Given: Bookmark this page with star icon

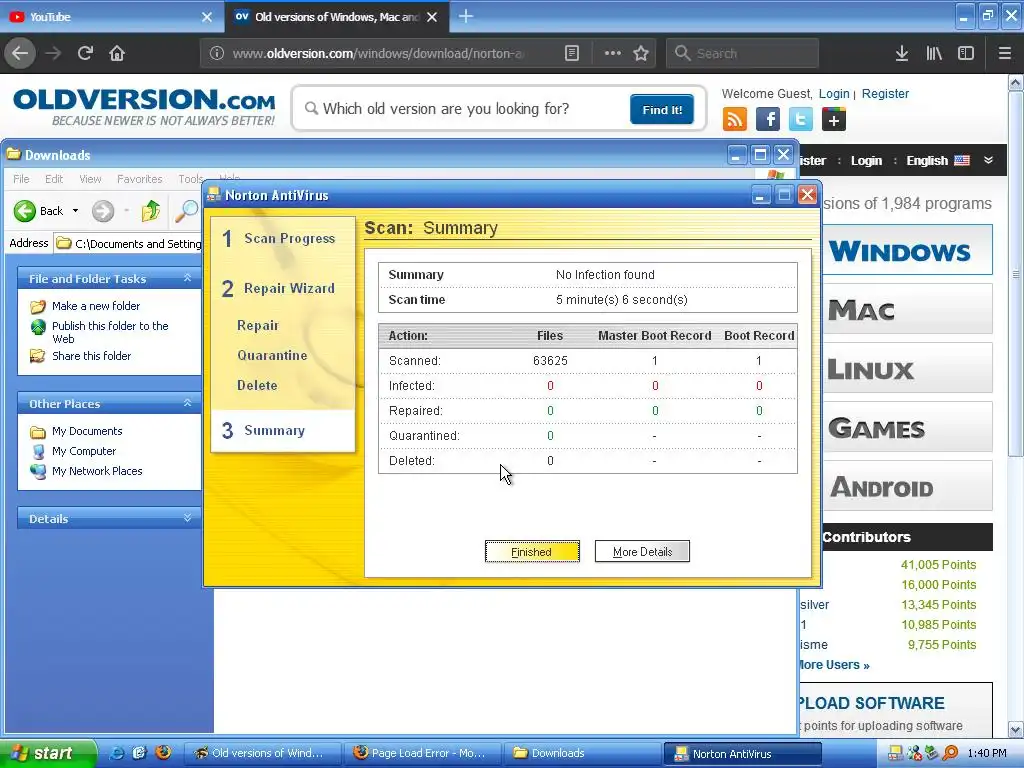Looking at the screenshot, I should click(x=641, y=53).
